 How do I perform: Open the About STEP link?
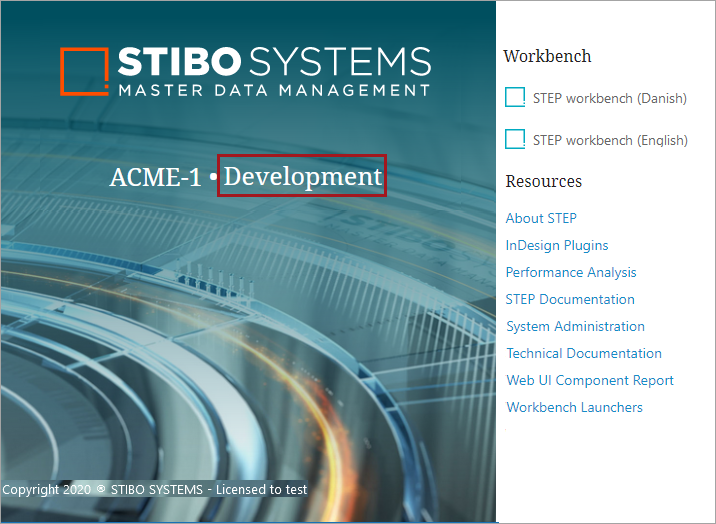click(x=541, y=218)
